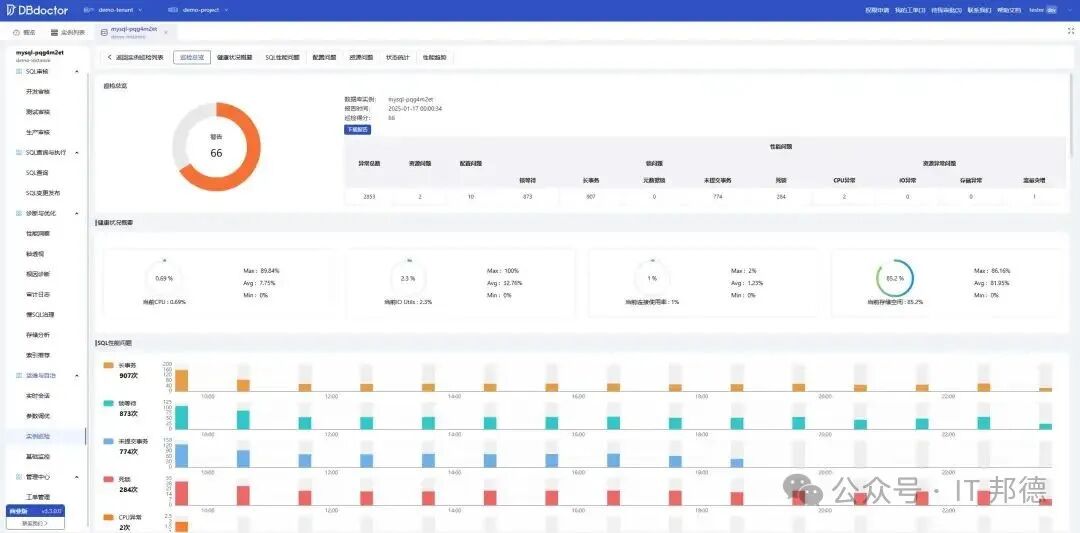Click the SQL审核 section icon
The height and width of the screenshot is (533, 1080).
[19, 71]
